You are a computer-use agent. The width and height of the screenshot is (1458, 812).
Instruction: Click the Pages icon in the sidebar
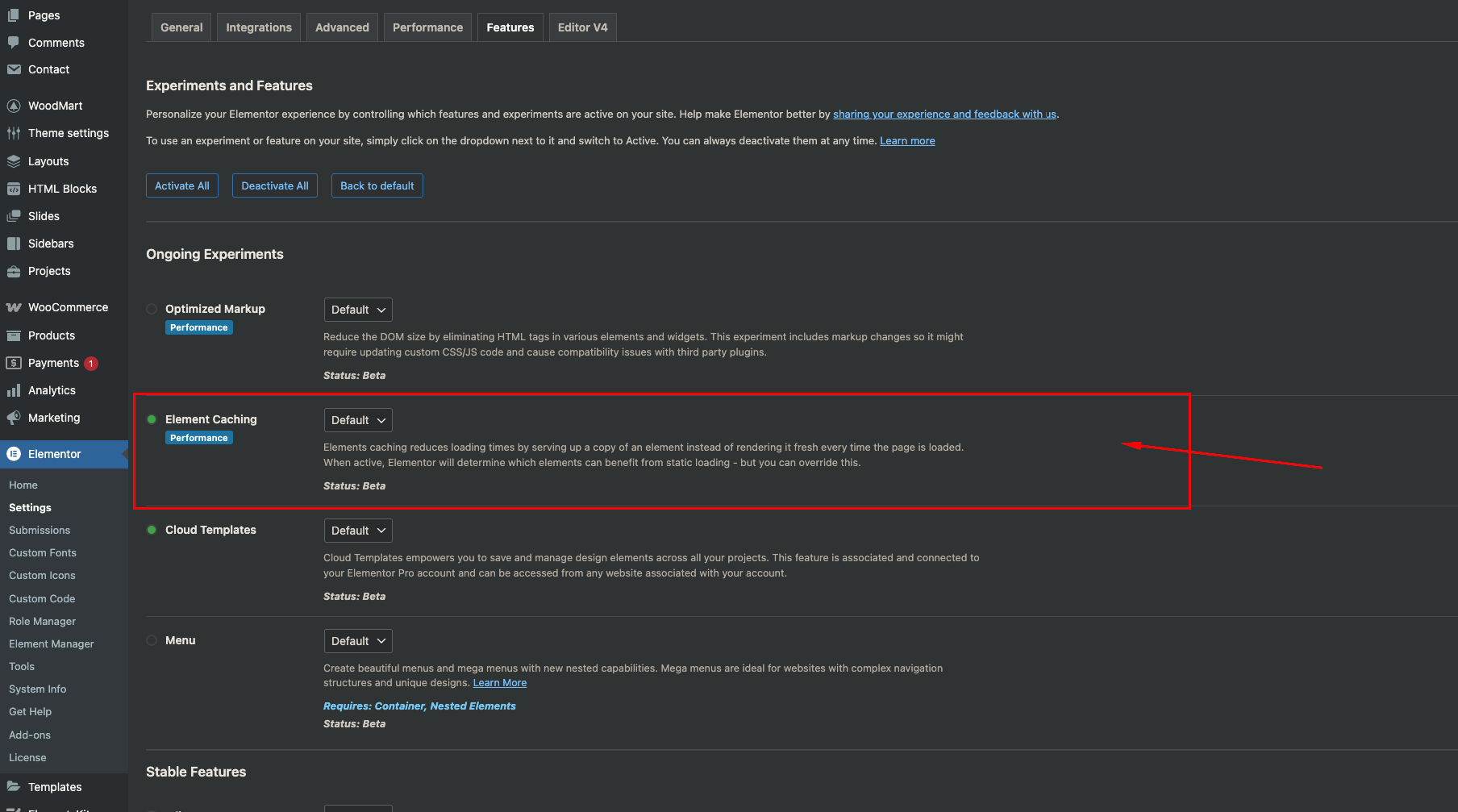(x=14, y=15)
